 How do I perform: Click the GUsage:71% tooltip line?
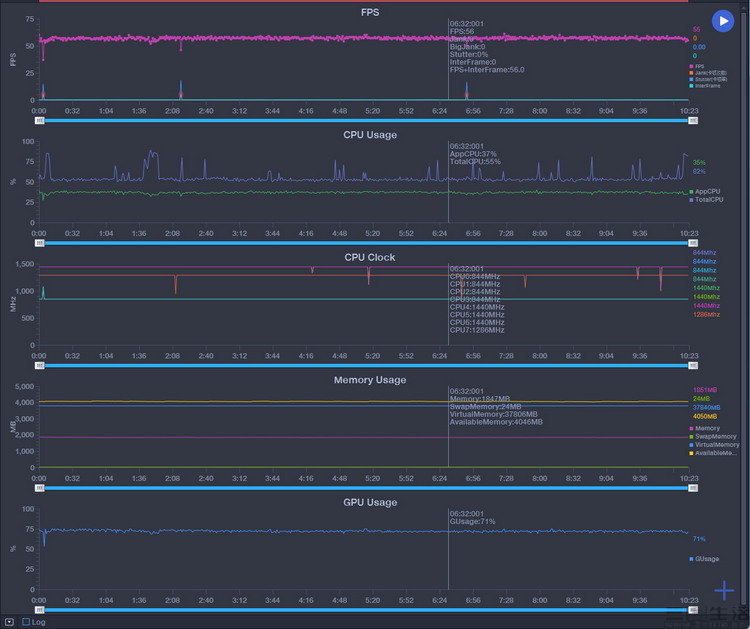pyautogui.click(x=472, y=521)
